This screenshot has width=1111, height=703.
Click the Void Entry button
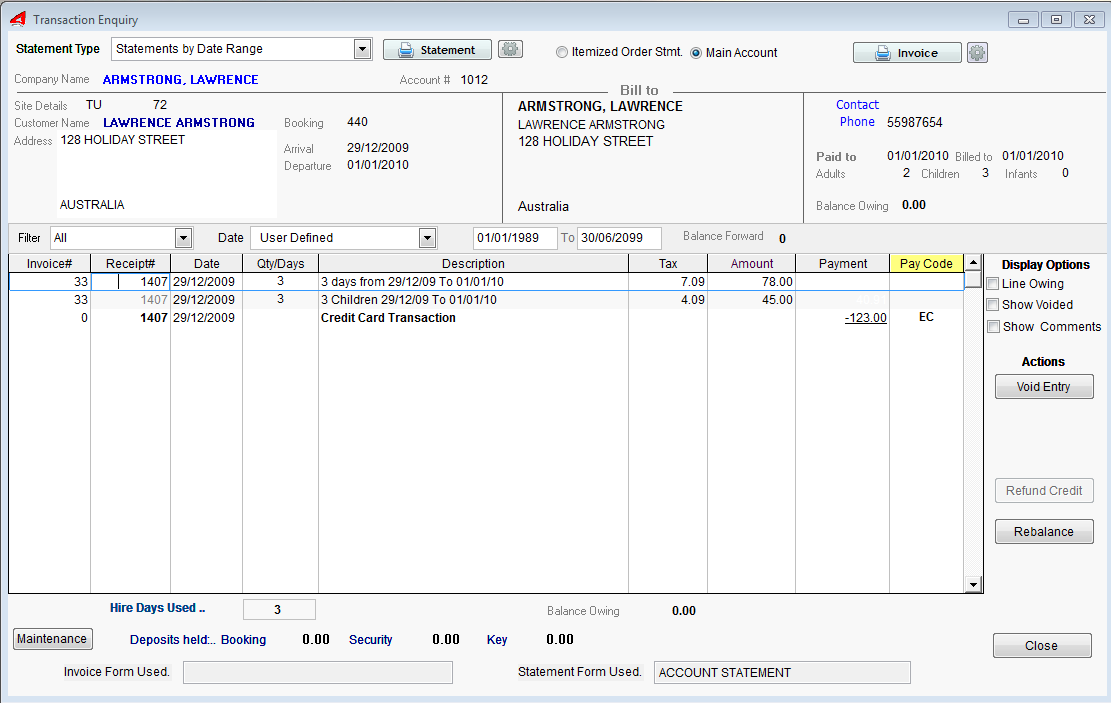[x=1044, y=387]
